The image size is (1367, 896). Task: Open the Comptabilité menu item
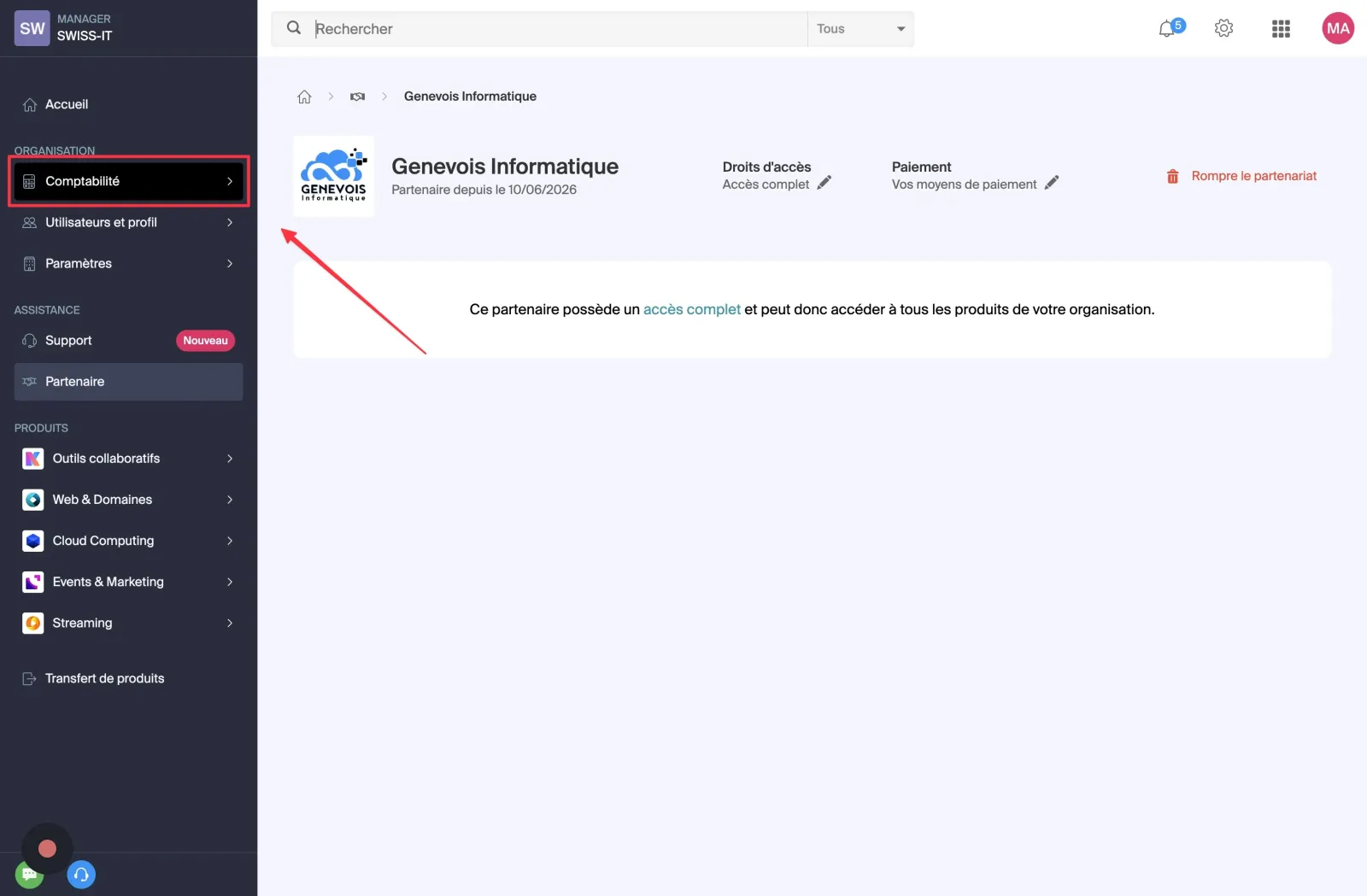(x=128, y=181)
